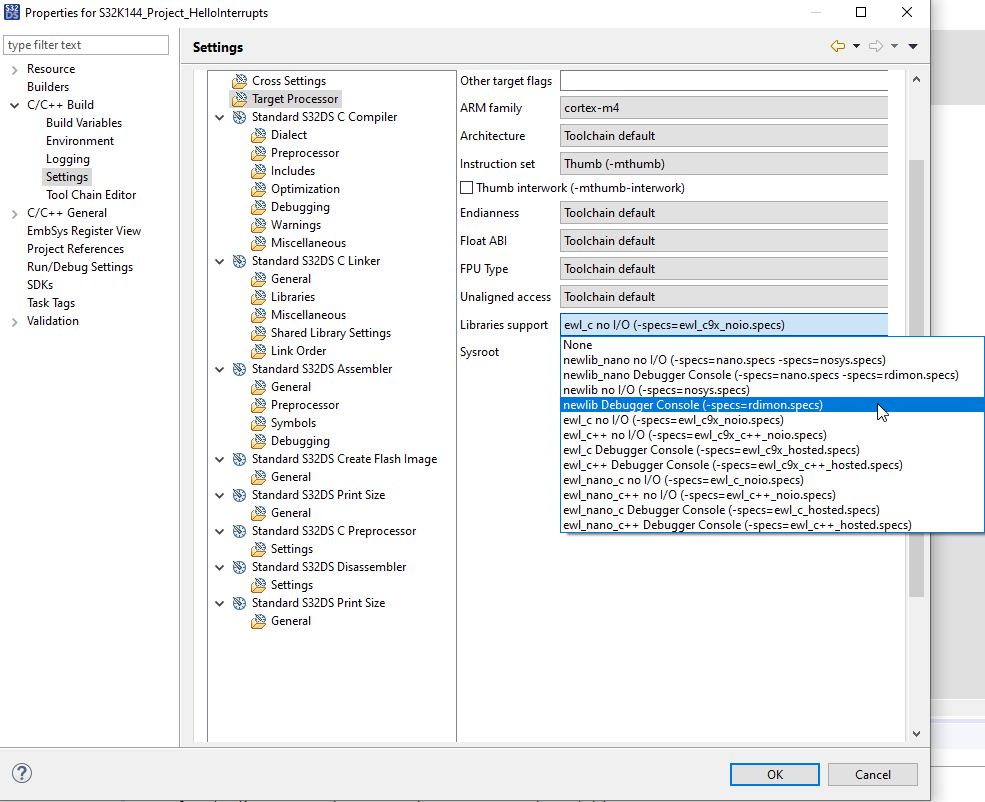Click the Standard S32DS C Linker icon
The width and height of the screenshot is (985, 802).
click(x=240, y=261)
